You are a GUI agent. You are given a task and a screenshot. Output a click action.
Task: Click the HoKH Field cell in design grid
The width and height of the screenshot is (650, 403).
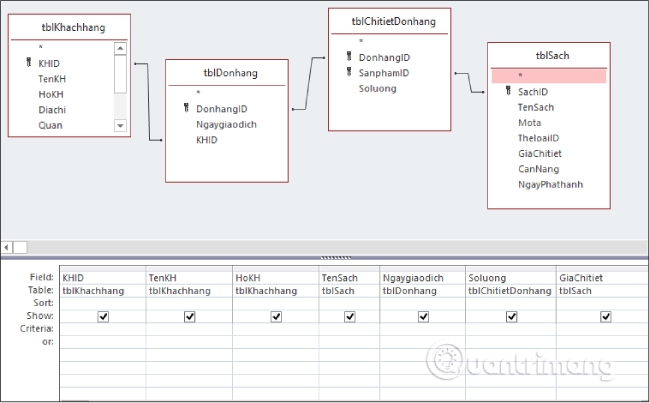[276, 278]
